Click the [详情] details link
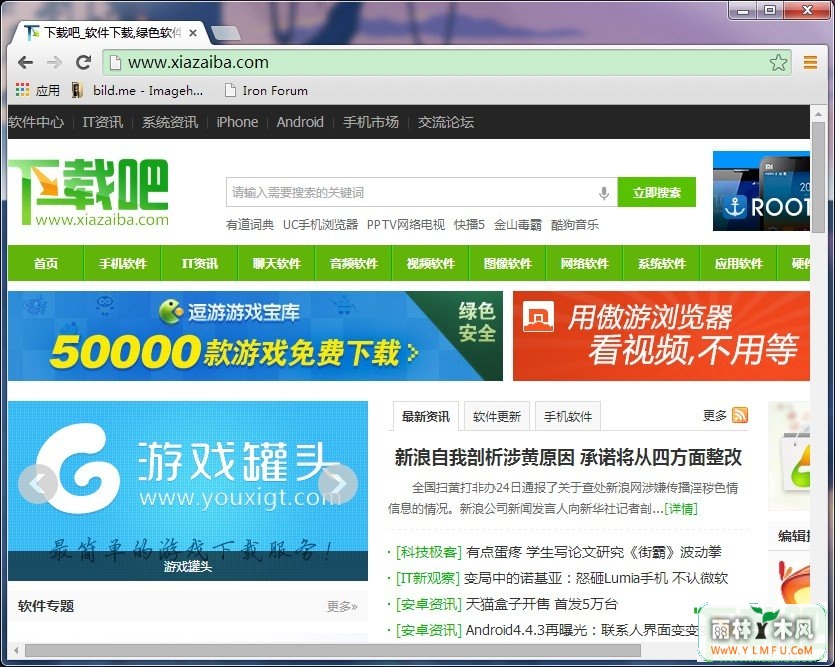 [x=681, y=509]
